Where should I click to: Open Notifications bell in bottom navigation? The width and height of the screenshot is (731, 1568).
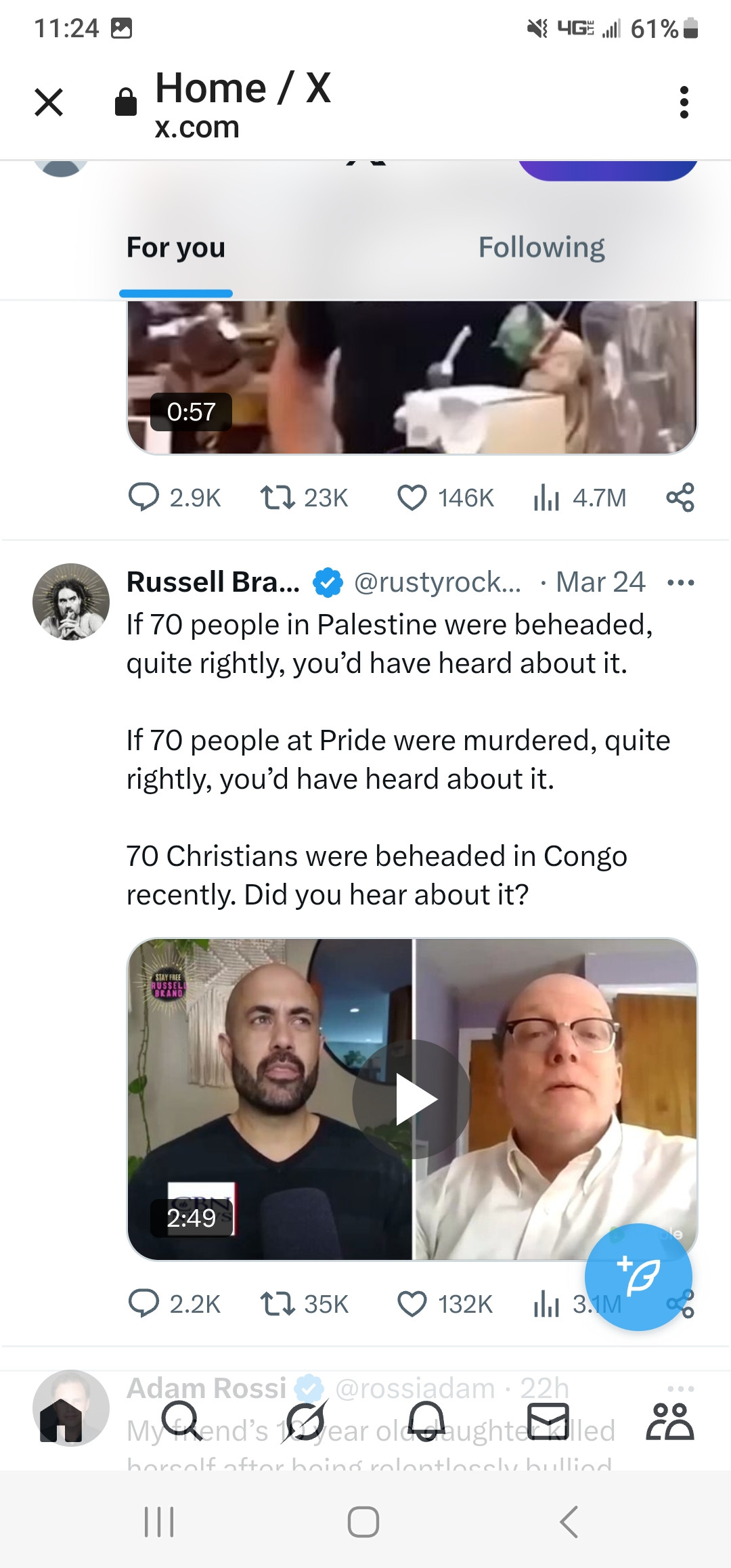pos(426,1420)
